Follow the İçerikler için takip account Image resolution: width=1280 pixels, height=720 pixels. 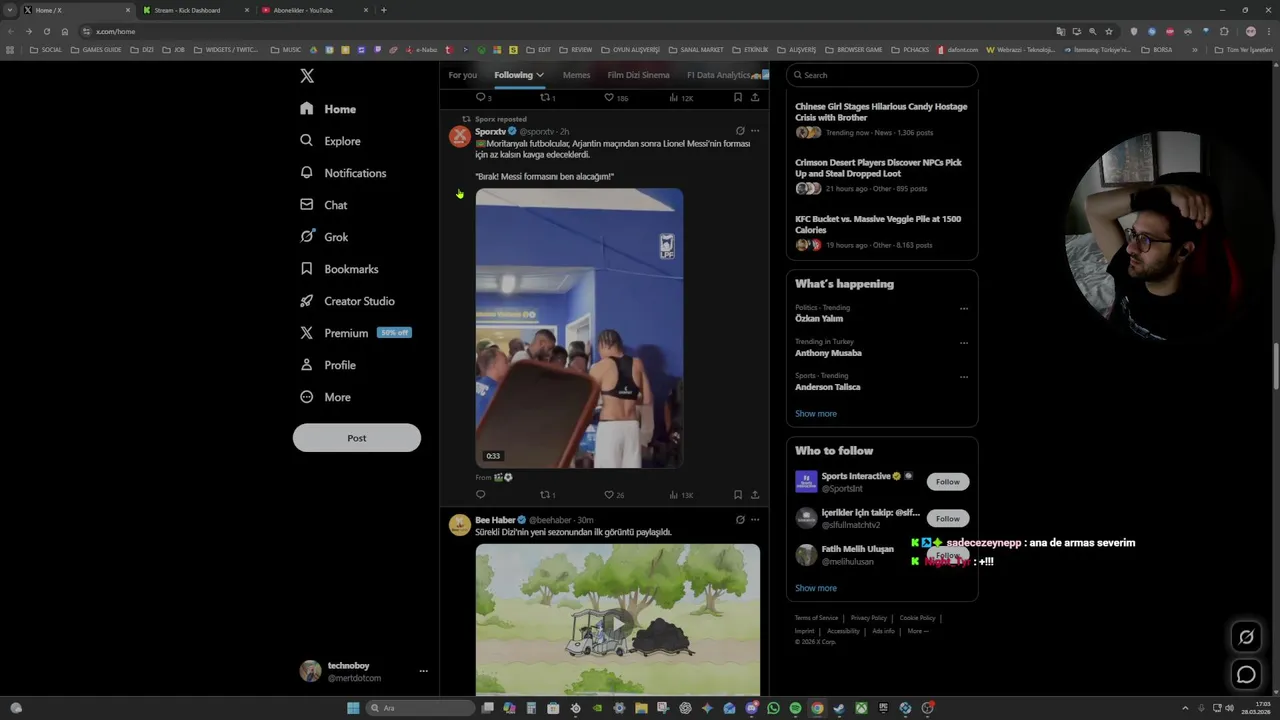(948, 518)
